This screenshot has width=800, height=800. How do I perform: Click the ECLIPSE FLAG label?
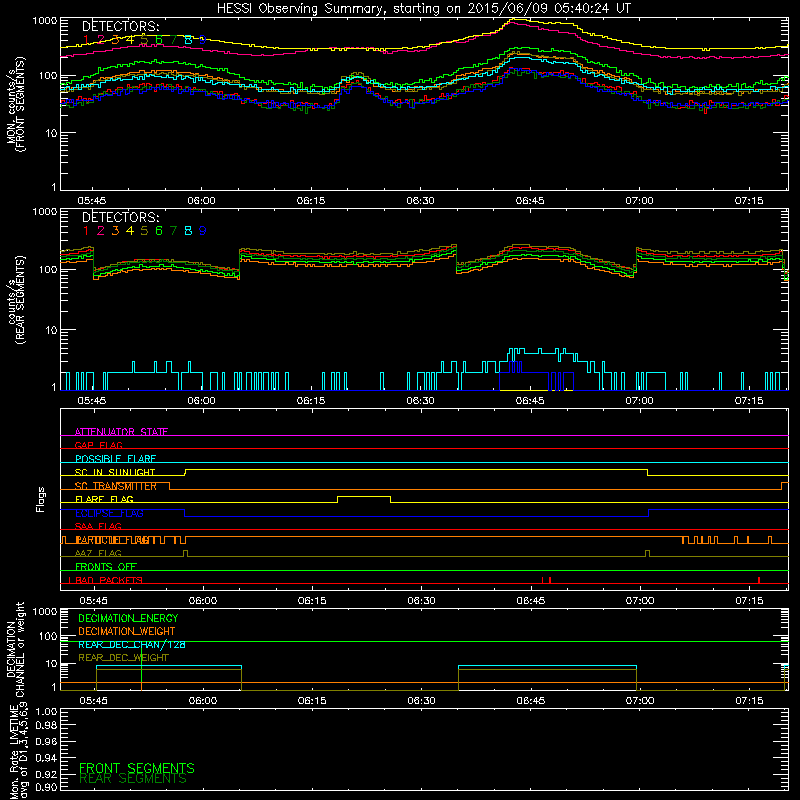click(x=109, y=513)
